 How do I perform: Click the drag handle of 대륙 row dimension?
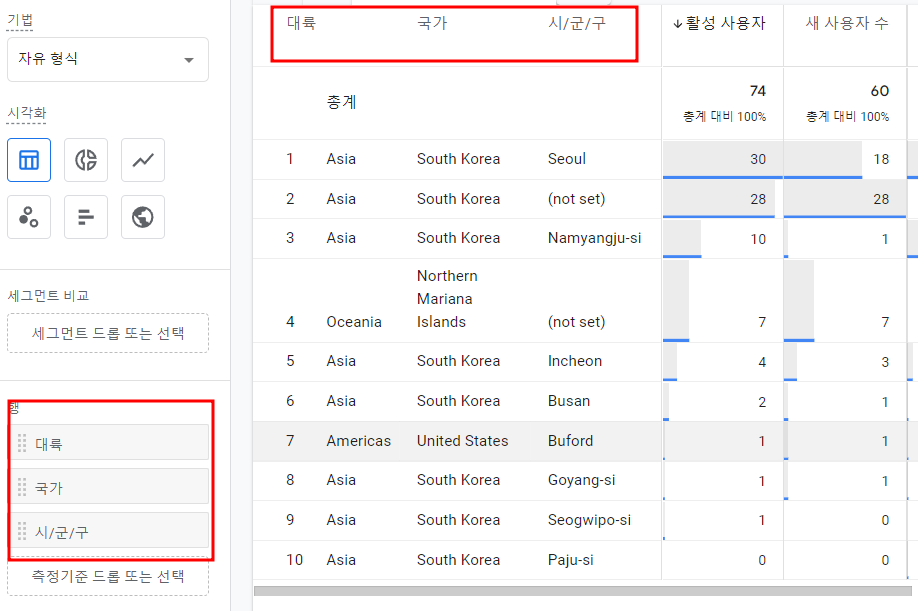point(22,443)
